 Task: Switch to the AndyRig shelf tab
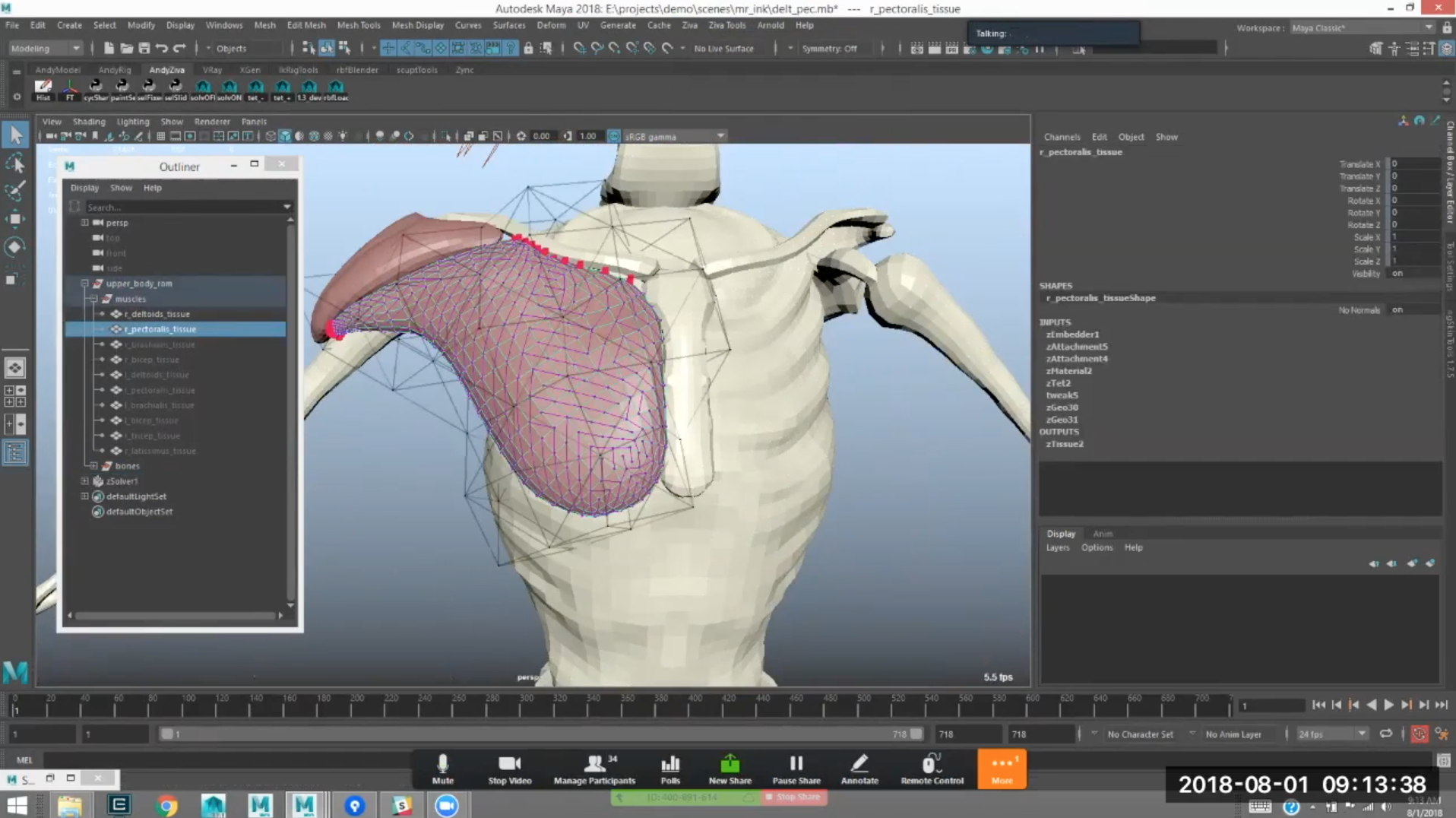[114, 70]
